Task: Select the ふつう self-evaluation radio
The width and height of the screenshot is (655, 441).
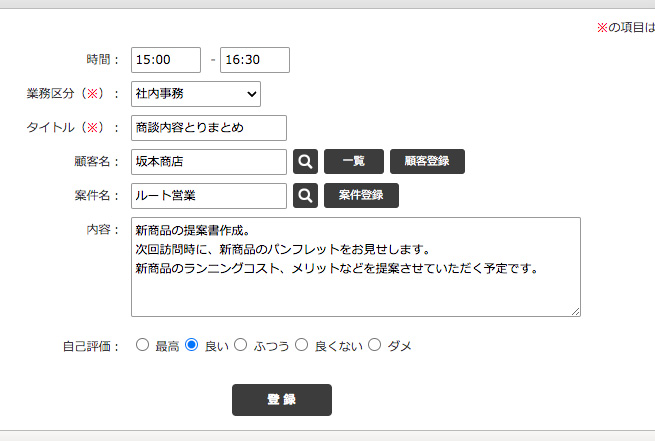Action: (x=240, y=345)
